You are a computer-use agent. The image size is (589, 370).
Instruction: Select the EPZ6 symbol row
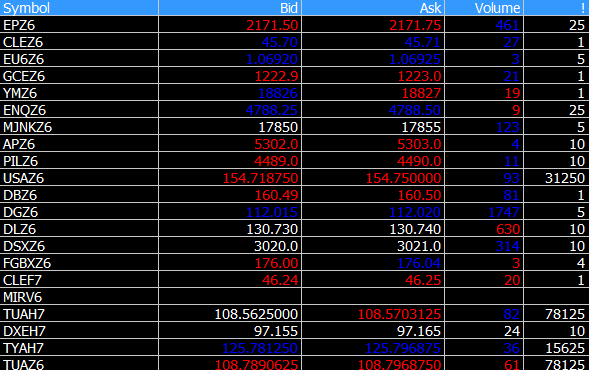click(294, 25)
